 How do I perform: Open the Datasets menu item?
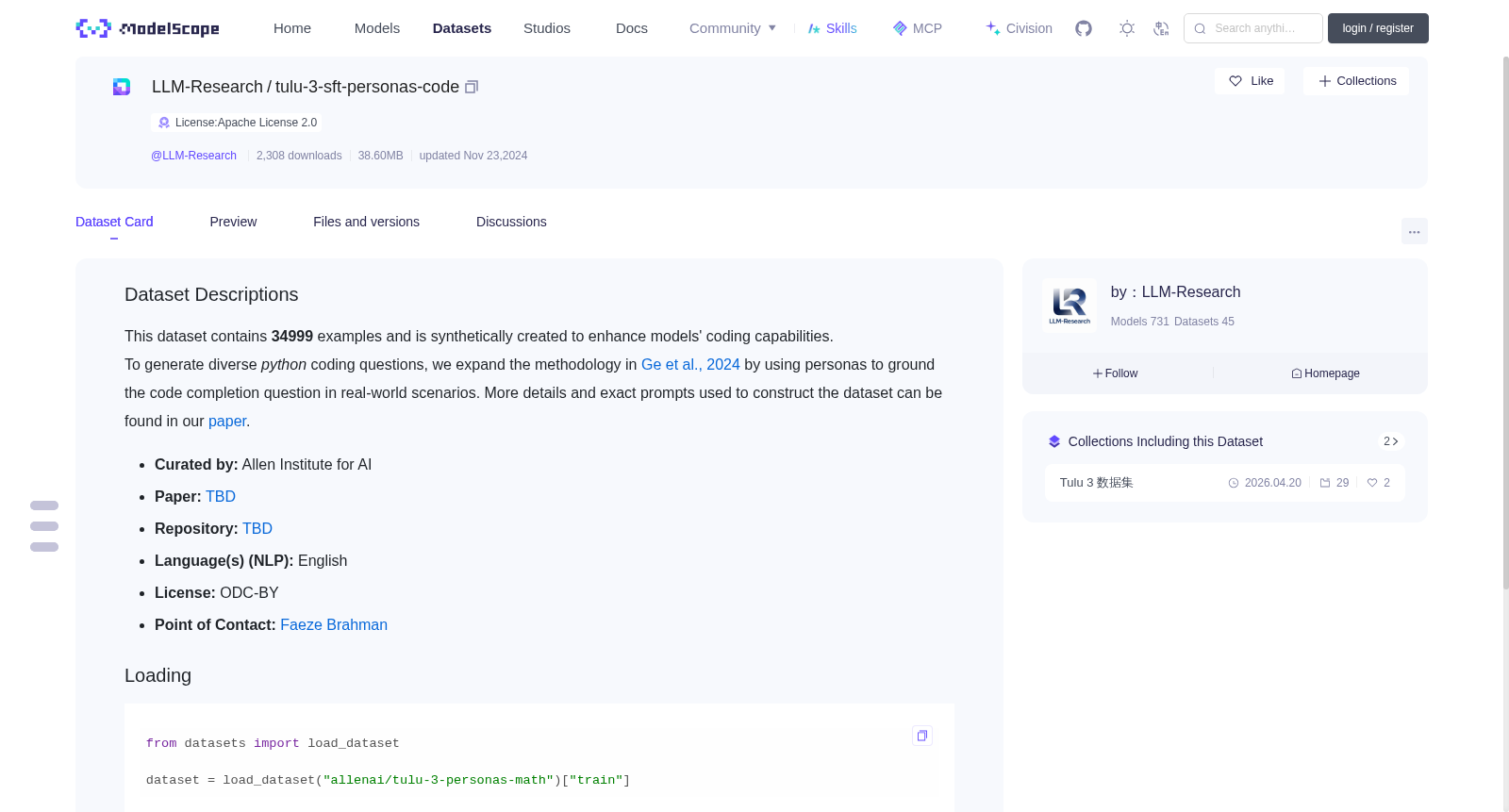462,28
